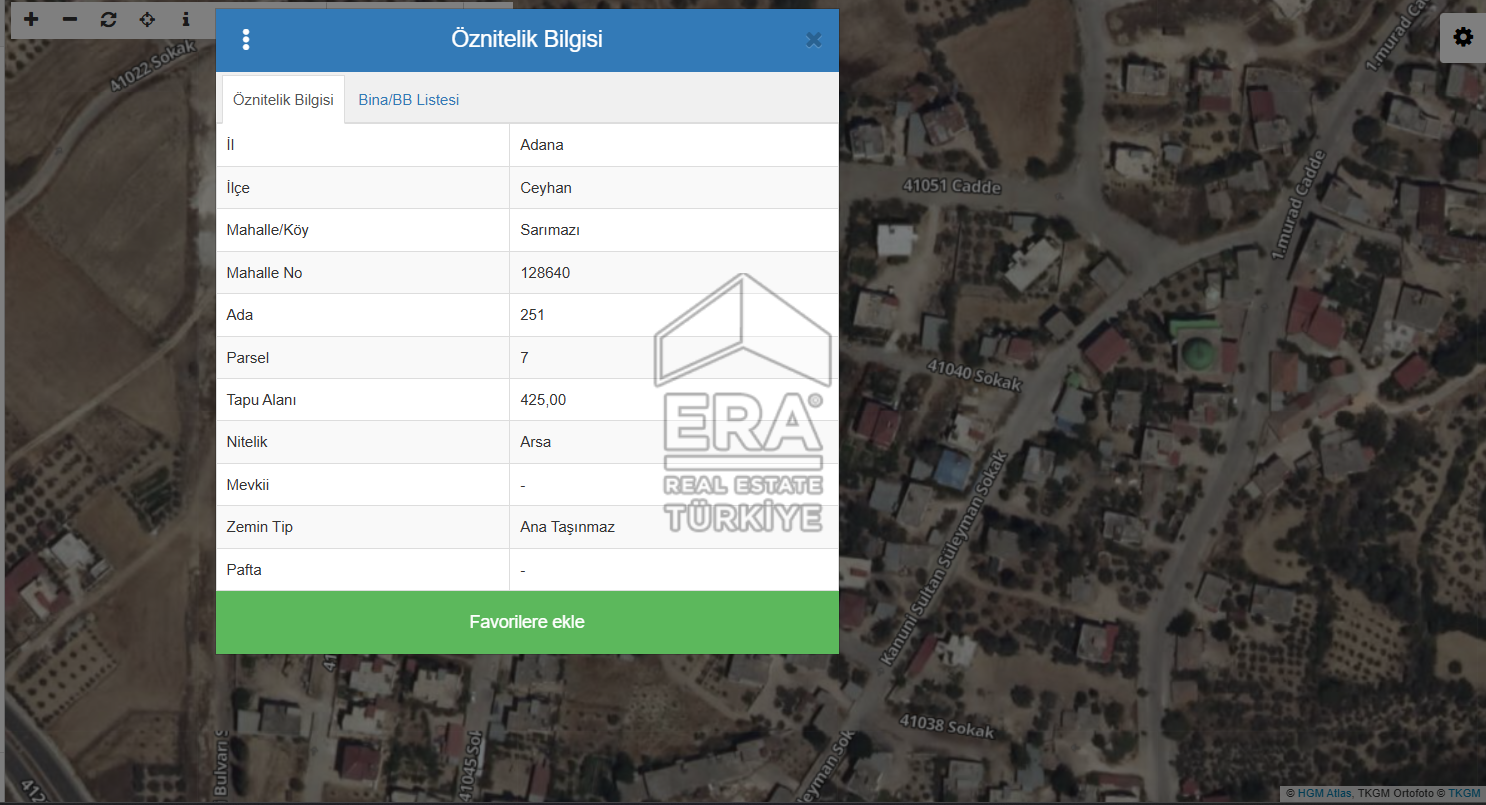Activate the crosshair locate tool
The width and height of the screenshot is (1486, 805).
tap(147, 19)
